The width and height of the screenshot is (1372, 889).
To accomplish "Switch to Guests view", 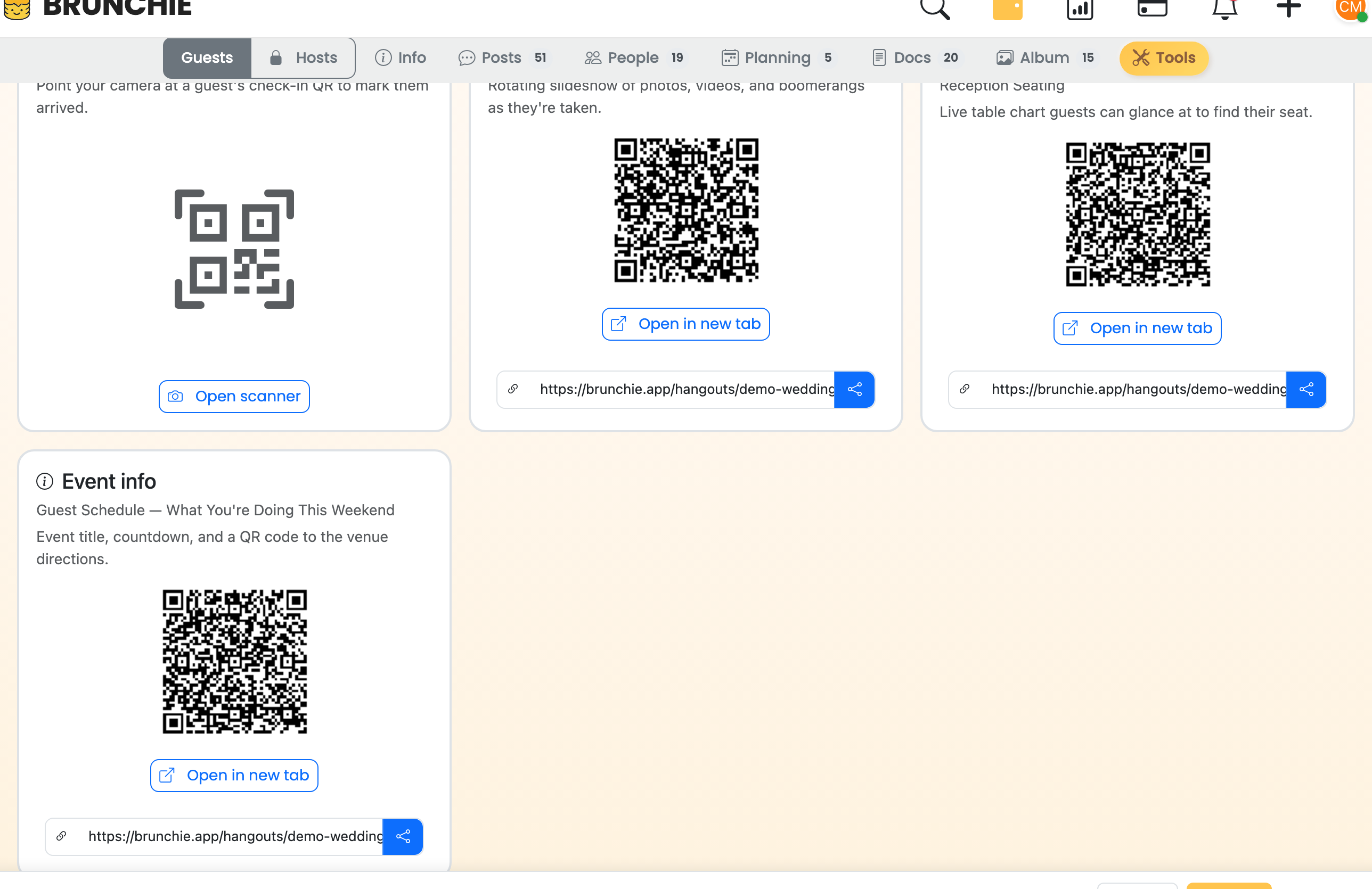I will pyautogui.click(x=207, y=57).
